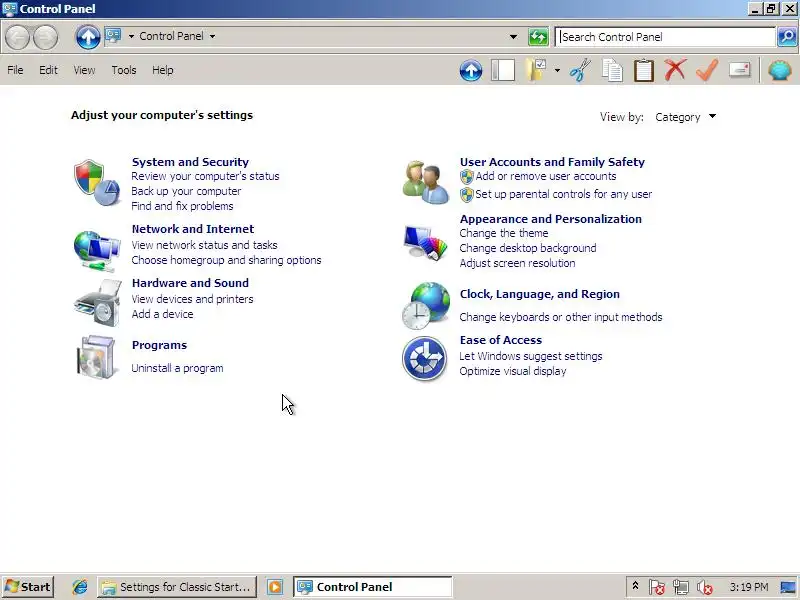Click the search magnifier button
This screenshot has height=600, width=800.
coord(787,37)
